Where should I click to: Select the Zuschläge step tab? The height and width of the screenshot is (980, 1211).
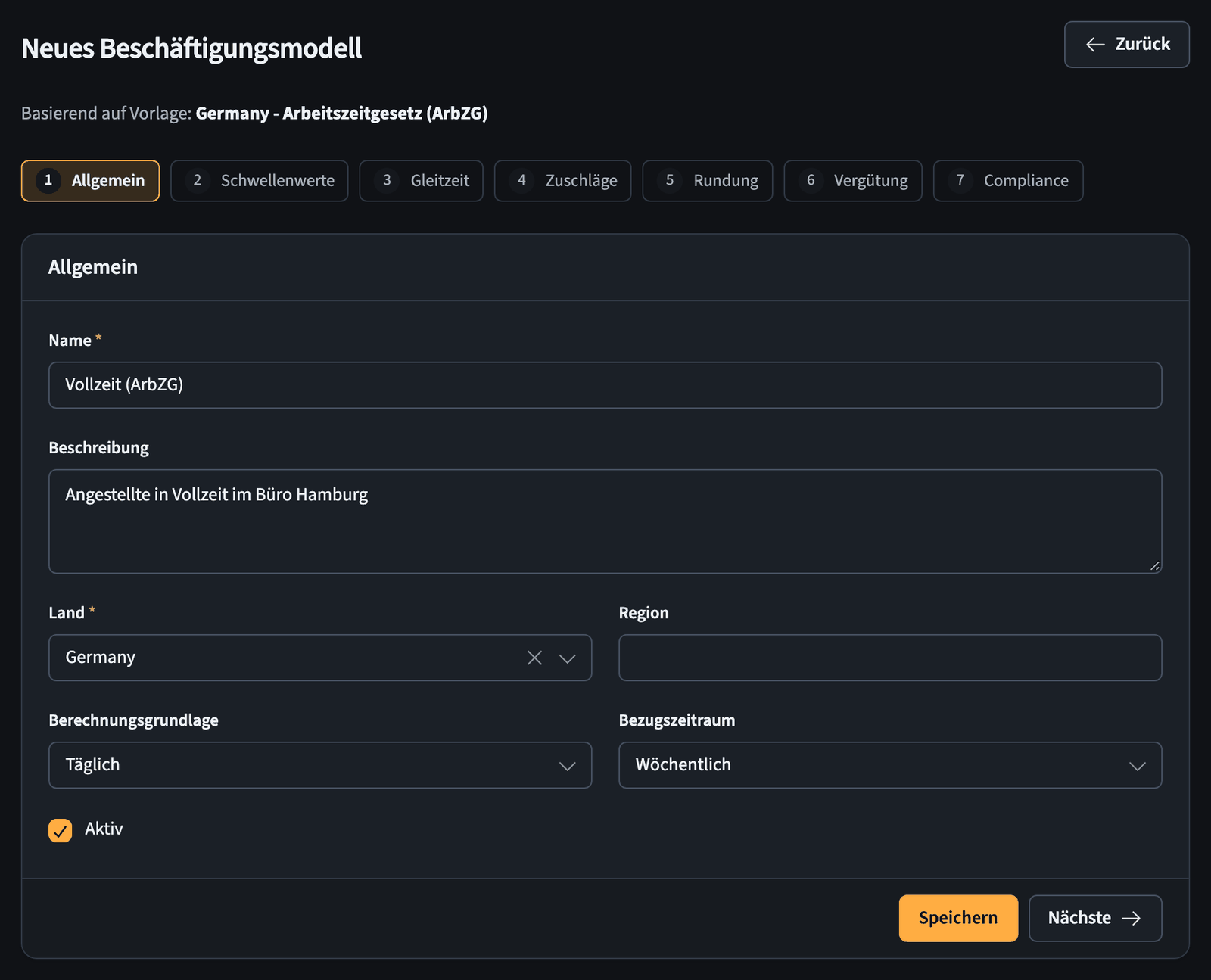[563, 181]
